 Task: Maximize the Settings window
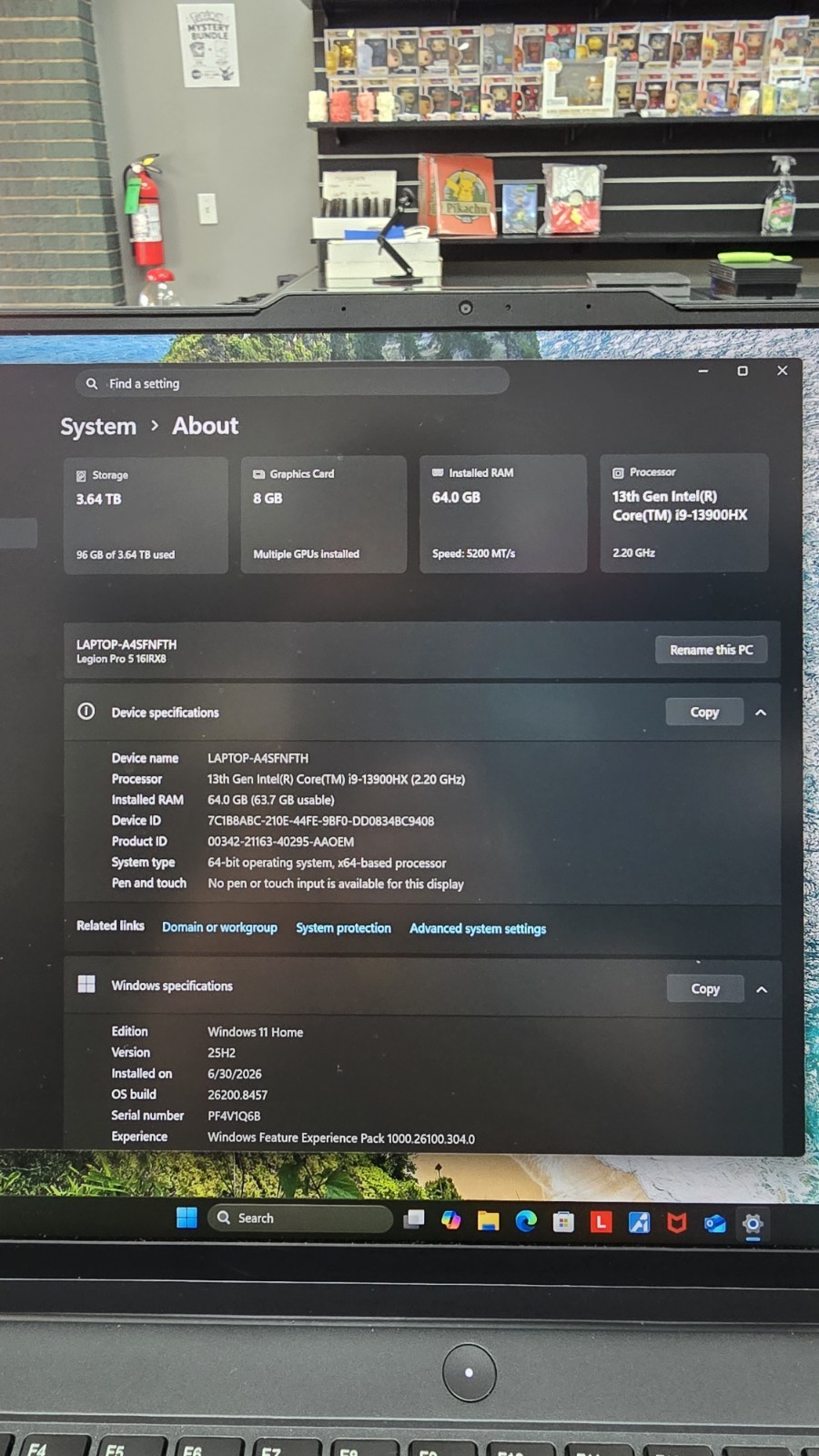pyautogui.click(x=743, y=371)
